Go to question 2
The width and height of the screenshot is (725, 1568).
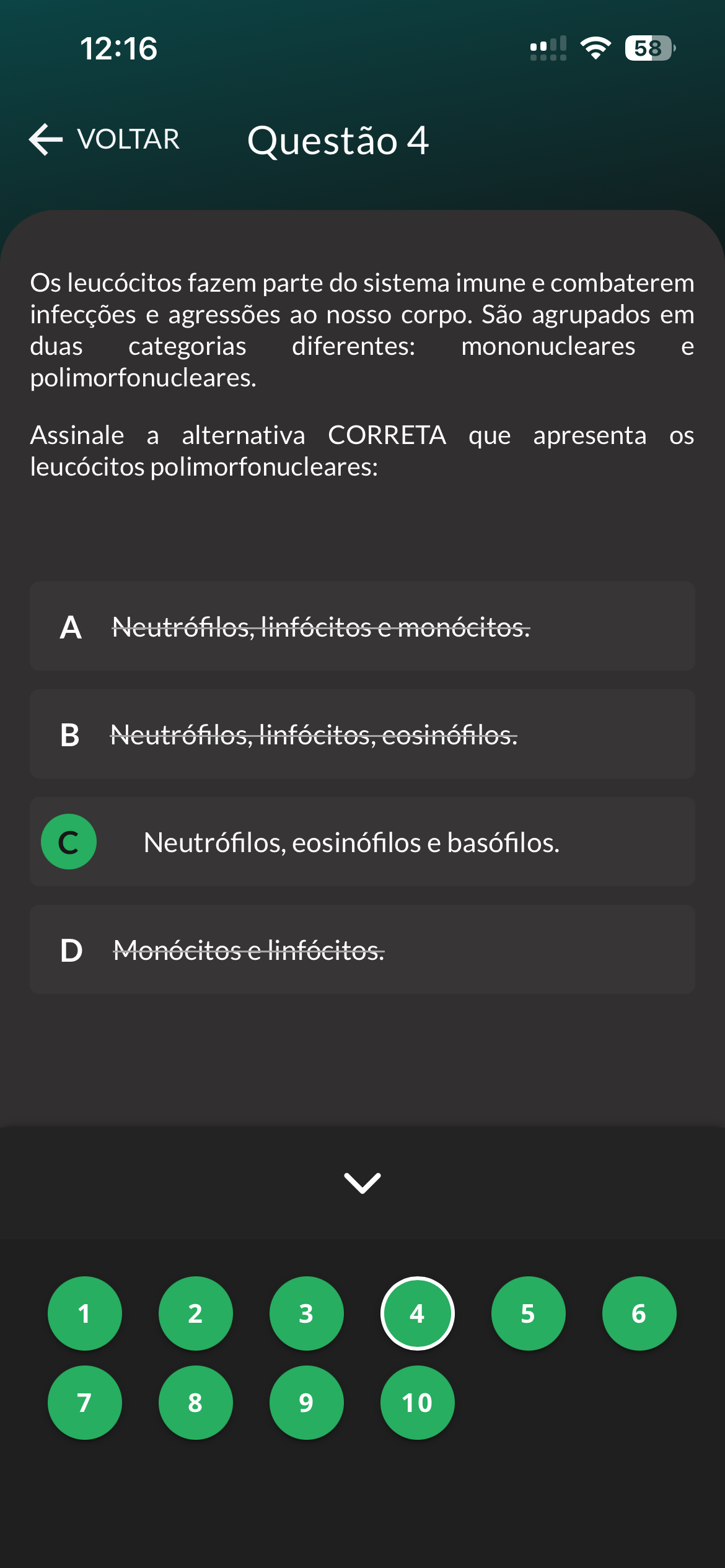coord(196,1313)
